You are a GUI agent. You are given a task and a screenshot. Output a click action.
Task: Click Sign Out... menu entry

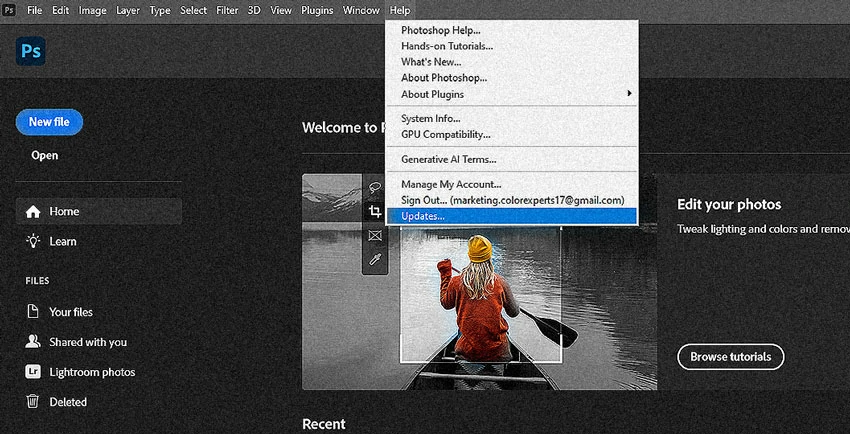pyautogui.click(x=511, y=200)
